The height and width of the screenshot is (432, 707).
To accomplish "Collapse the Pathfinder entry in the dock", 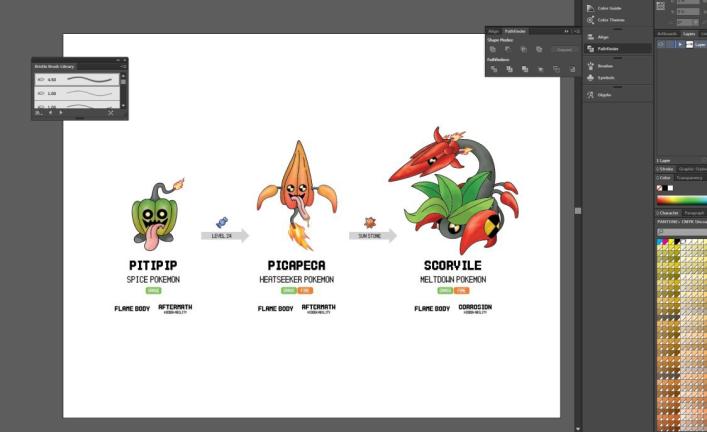I will click(x=616, y=49).
